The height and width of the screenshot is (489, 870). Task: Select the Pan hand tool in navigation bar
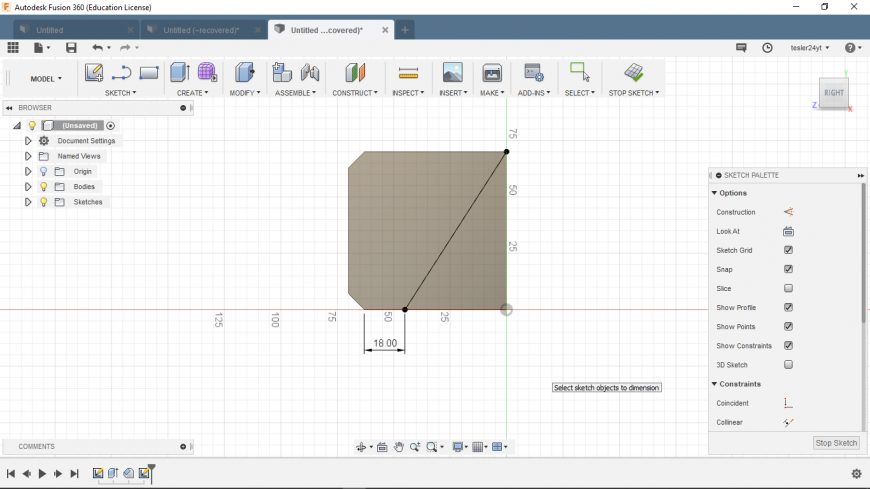(x=399, y=447)
